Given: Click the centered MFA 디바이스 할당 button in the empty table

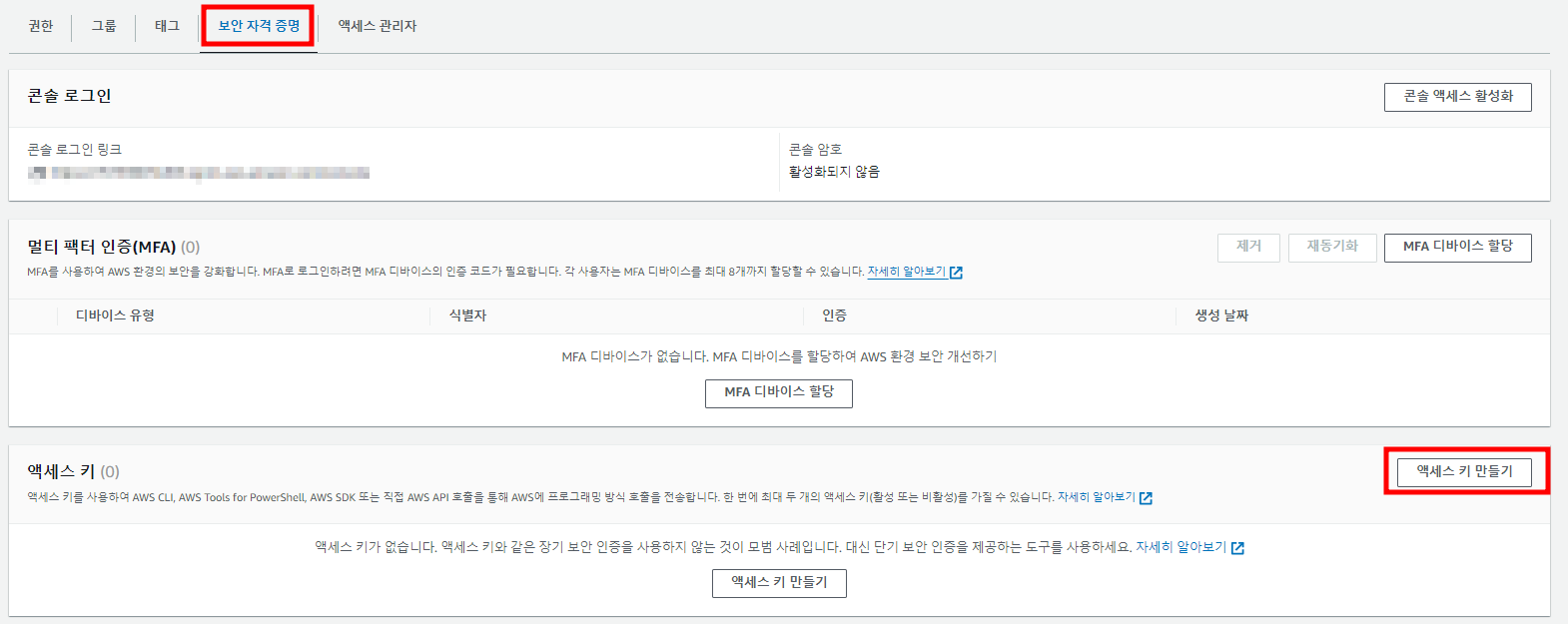Looking at the screenshot, I should tap(779, 392).
